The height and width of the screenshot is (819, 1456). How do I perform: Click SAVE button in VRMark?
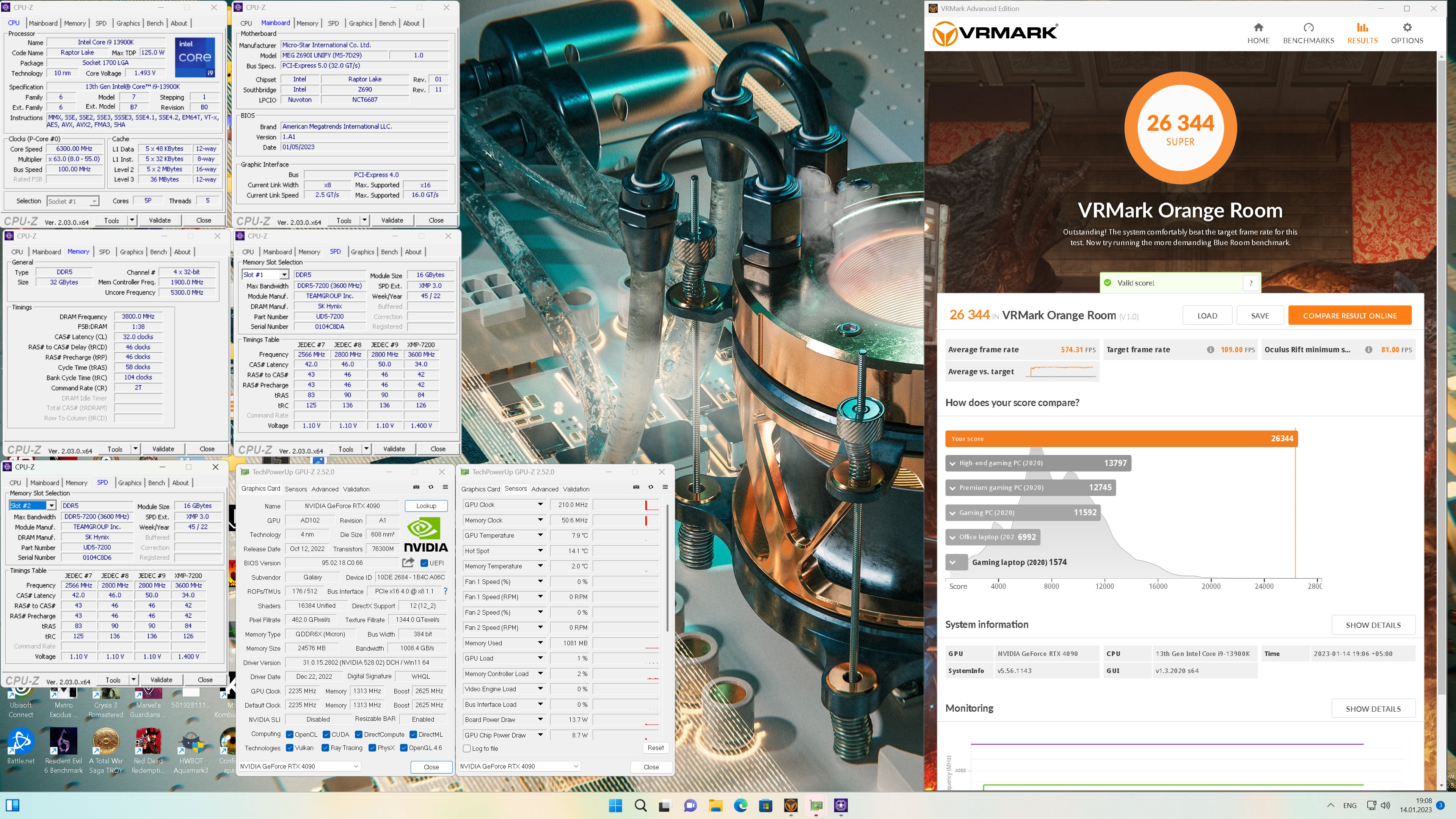pos(1260,315)
